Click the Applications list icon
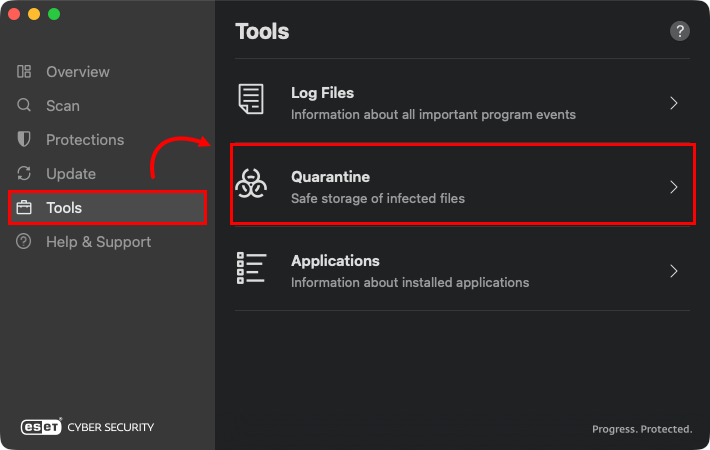This screenshot has width=710, height=450. [x=251, y=269]
